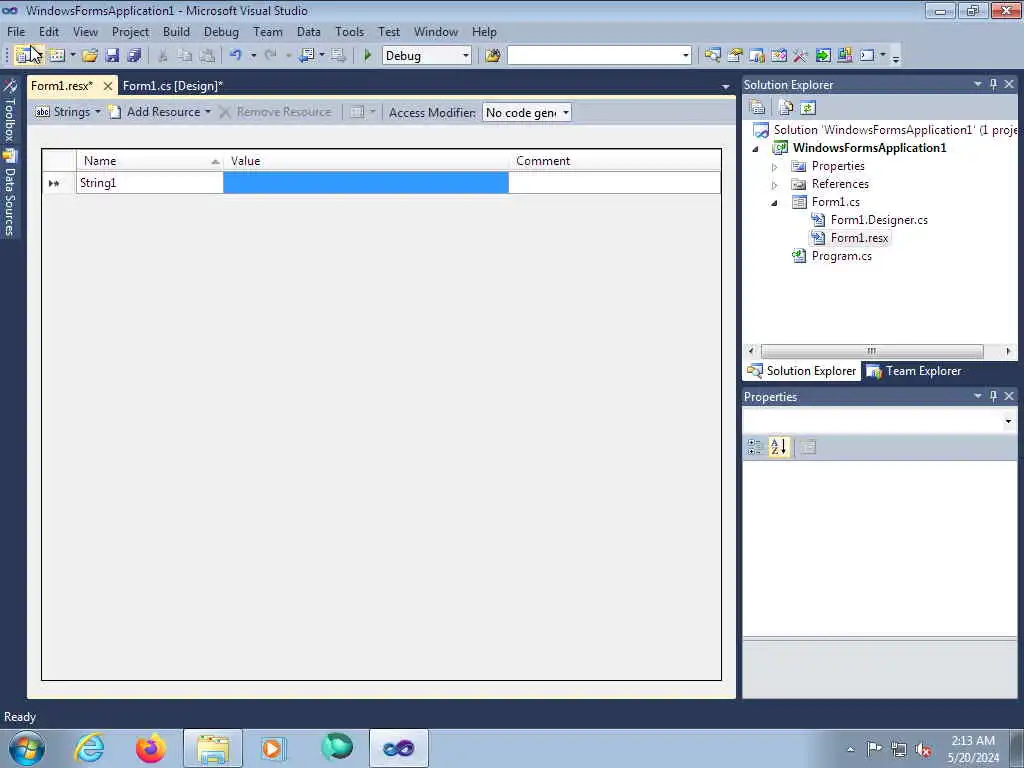This screenshot has height=768, width=1024.
Task: Click the New Project toolbar icon
Action: tap(25, 56)
